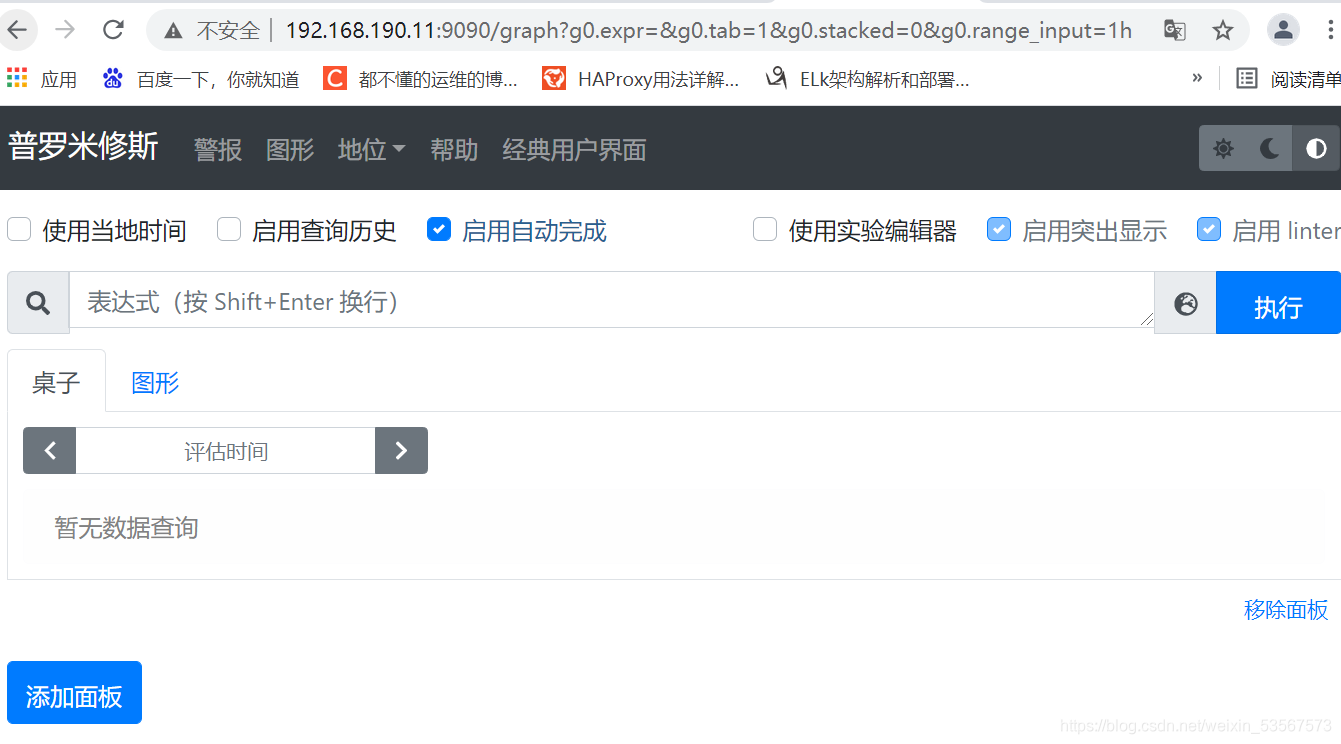Click the magnifier search icon beside expression
1341x744 pixels.
tap(38, 302)
